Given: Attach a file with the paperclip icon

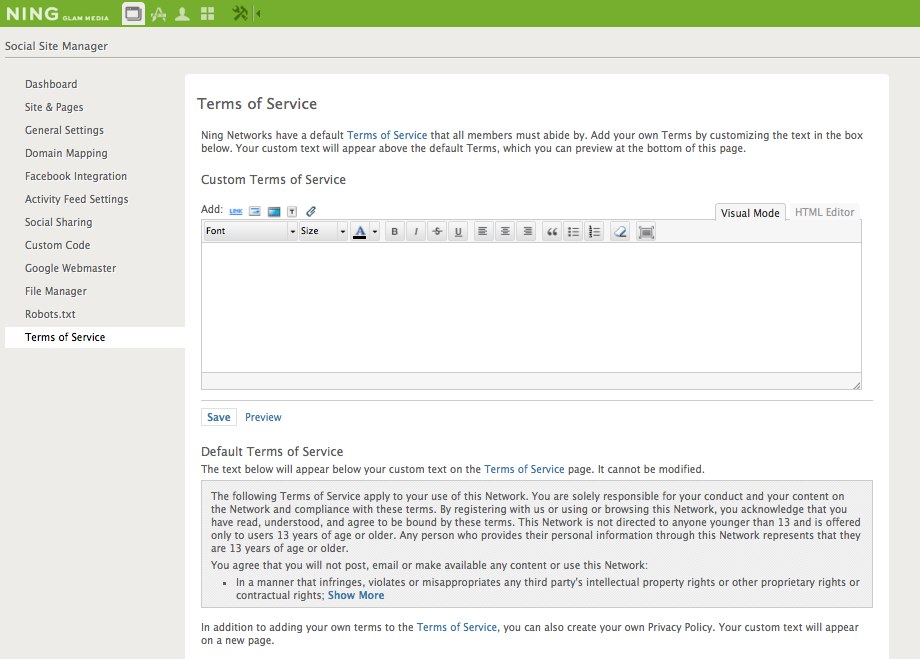Looking at the screenshot, I should click(x=310, y=211).
